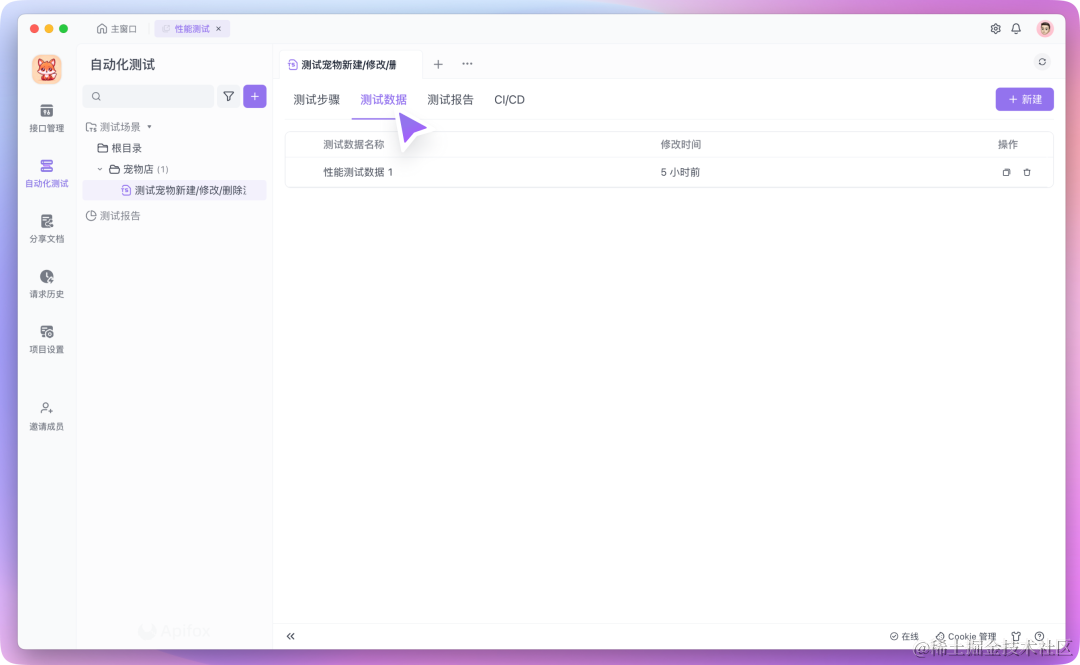
Task: Close the 性能测试 window tab
Action: 218,29
